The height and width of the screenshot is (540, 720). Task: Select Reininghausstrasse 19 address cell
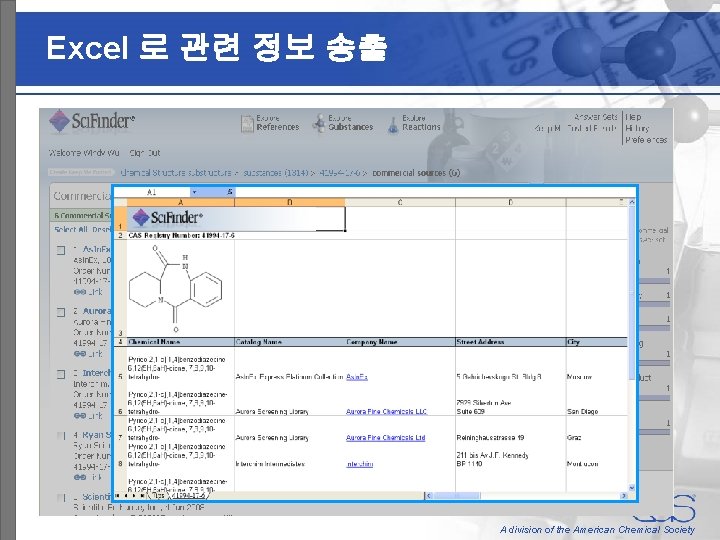click(511, 429)
